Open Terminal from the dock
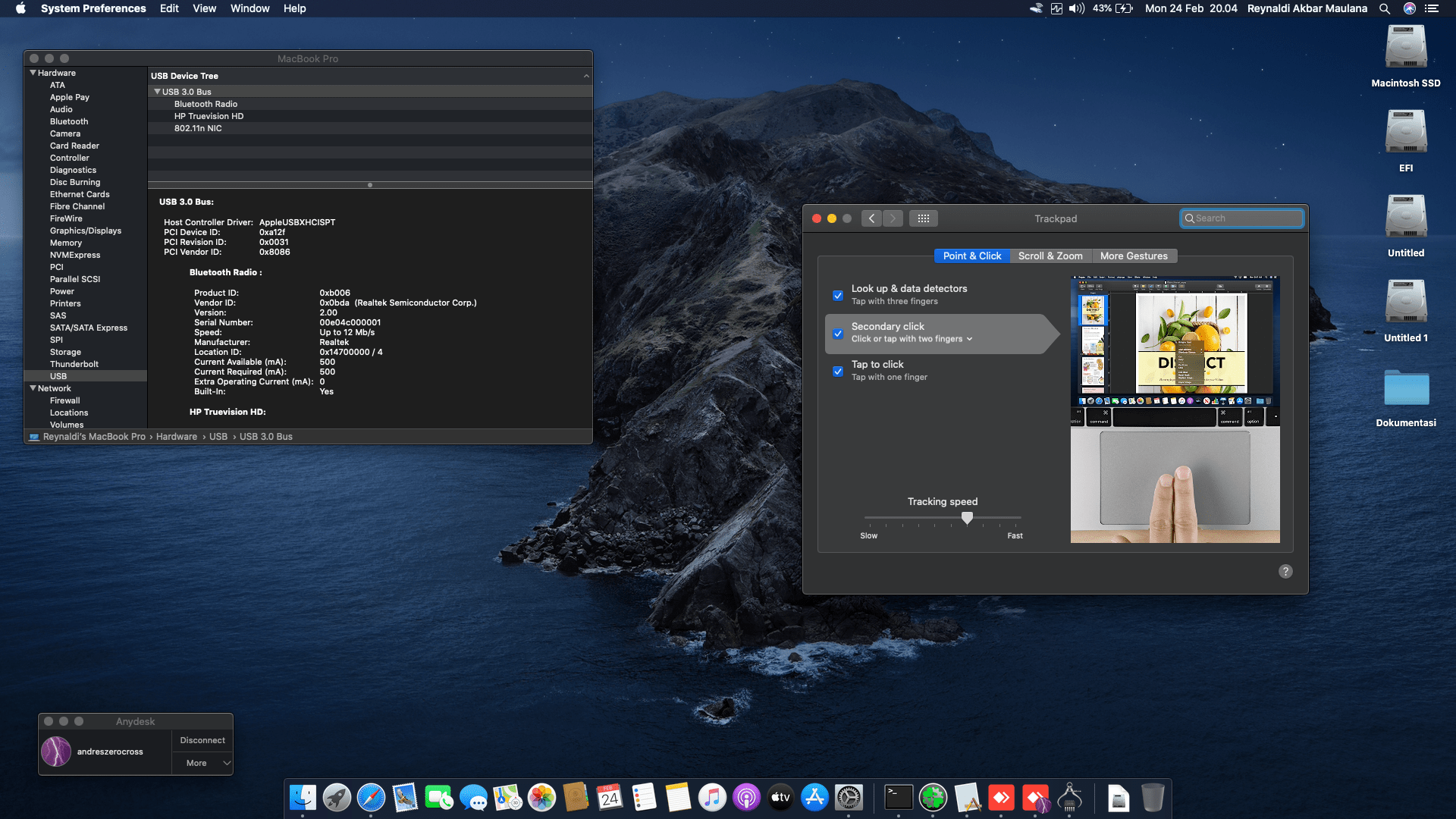Image resolution: width=1456 pixels, height=819 pixels. [899, 798]
